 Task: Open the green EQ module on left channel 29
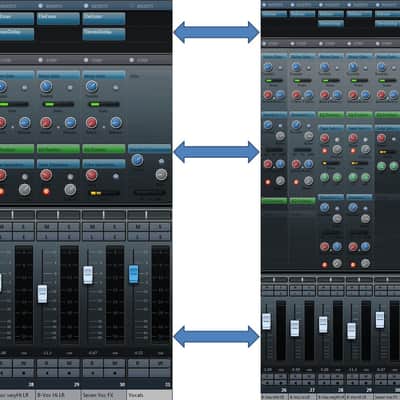pos(58,149)
